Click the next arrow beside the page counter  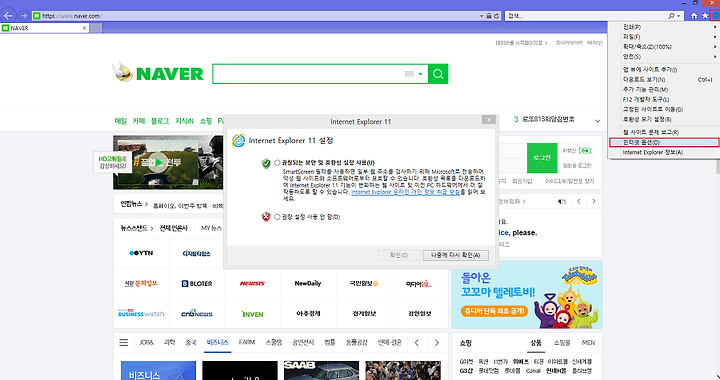click(594, 201)
